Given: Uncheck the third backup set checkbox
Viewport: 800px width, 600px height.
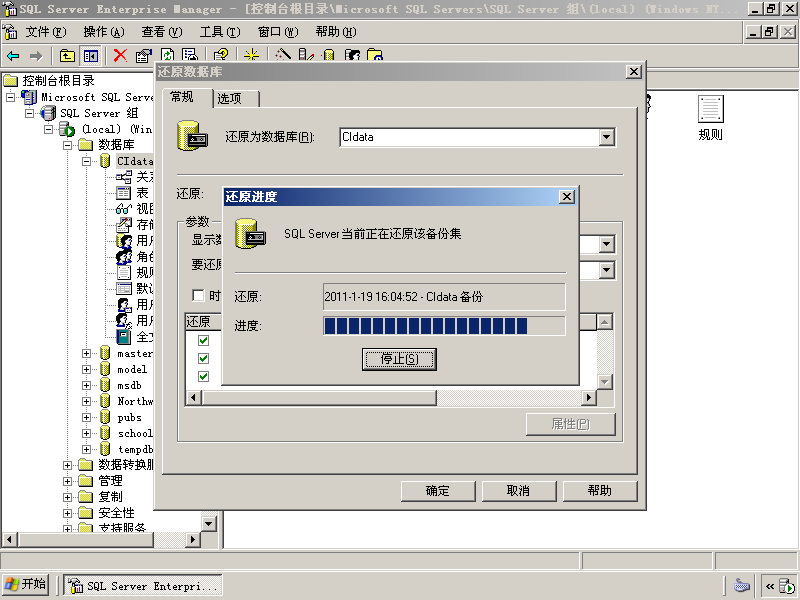Looking at the screenshot, I should [x=203, y=376].
